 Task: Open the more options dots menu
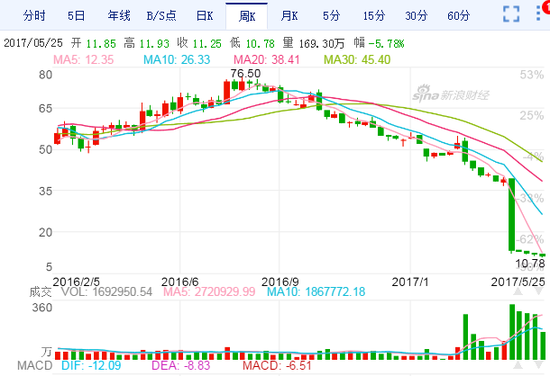point(539,12)
